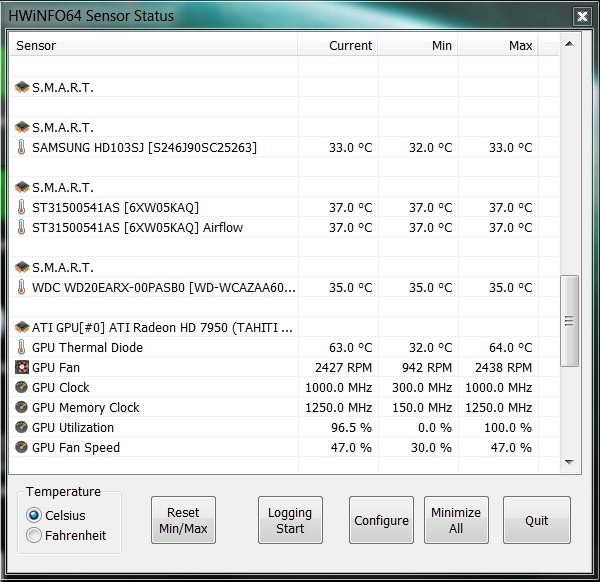Click the Min column header

(417, 45)
